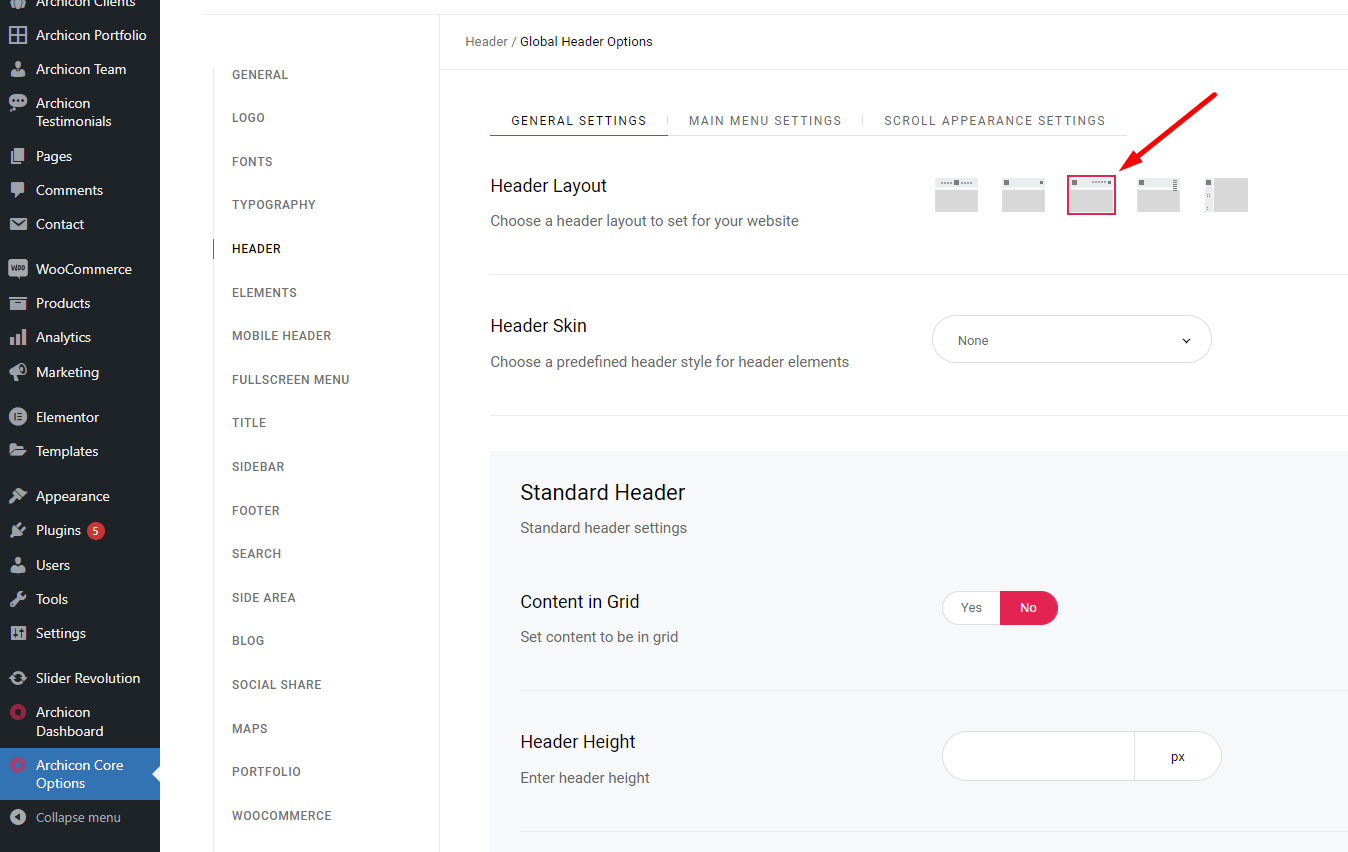Click the Archicon Testimonials speech bubble icon
Viewport: 1348px width, 852px height.
click(17, 103)
